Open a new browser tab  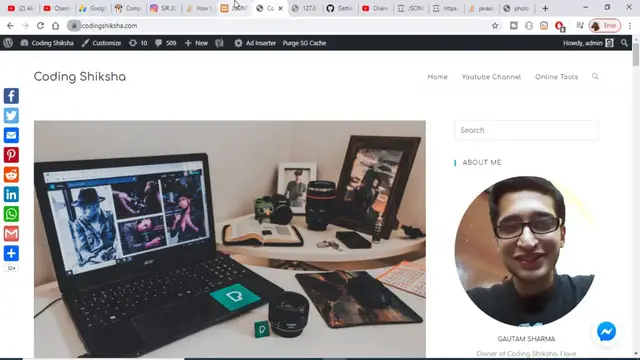(x=545, y=8)
